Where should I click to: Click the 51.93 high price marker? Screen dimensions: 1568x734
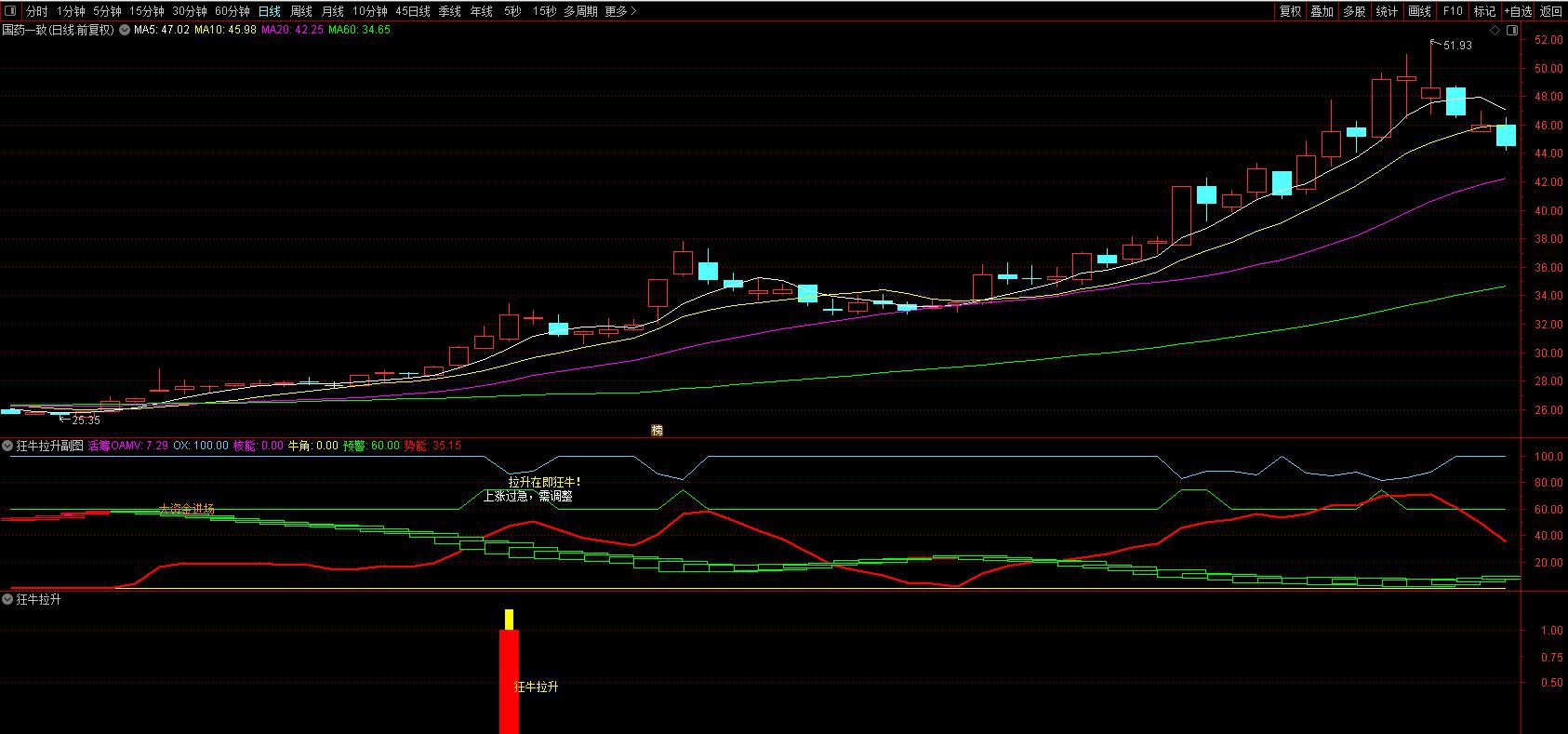coord(1457,46)
